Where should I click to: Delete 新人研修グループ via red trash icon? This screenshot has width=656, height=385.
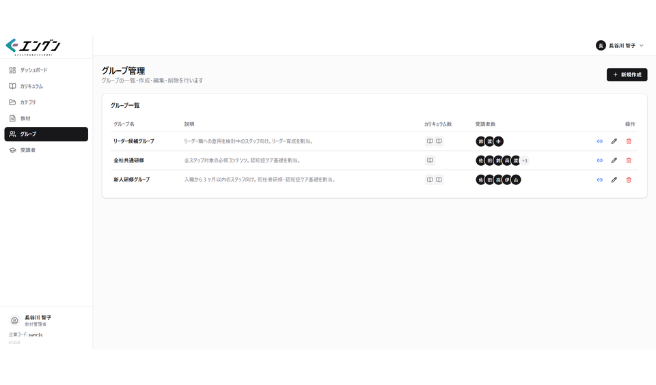(x=628, y=180)
